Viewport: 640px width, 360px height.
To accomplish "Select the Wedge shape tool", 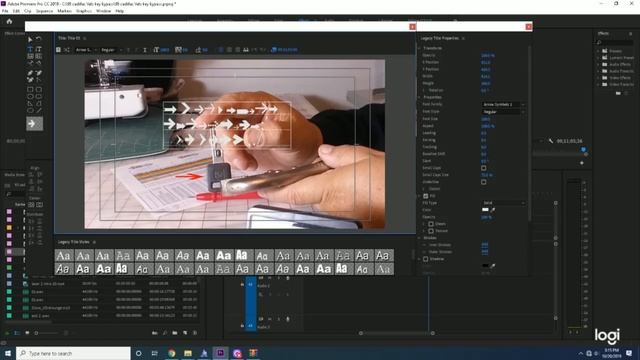I will point(30,104).
